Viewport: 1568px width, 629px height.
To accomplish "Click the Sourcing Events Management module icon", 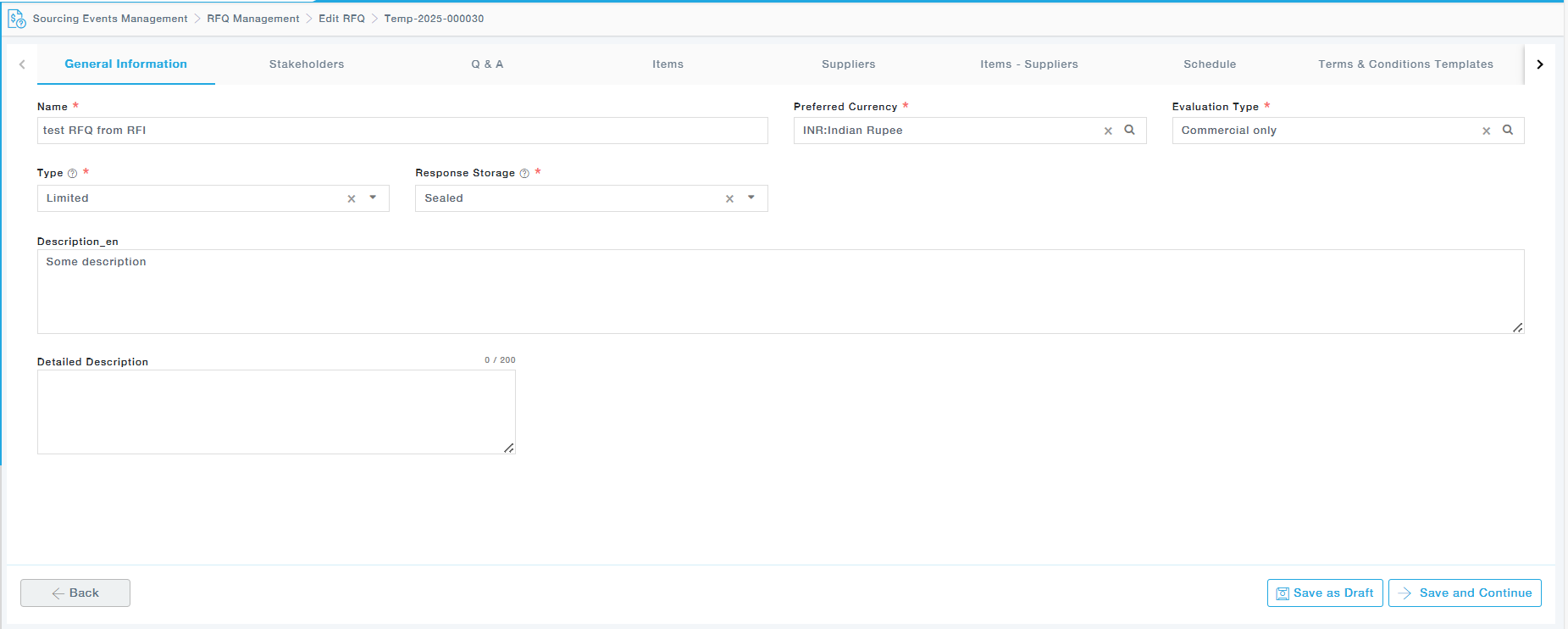I will coord(16,19).
